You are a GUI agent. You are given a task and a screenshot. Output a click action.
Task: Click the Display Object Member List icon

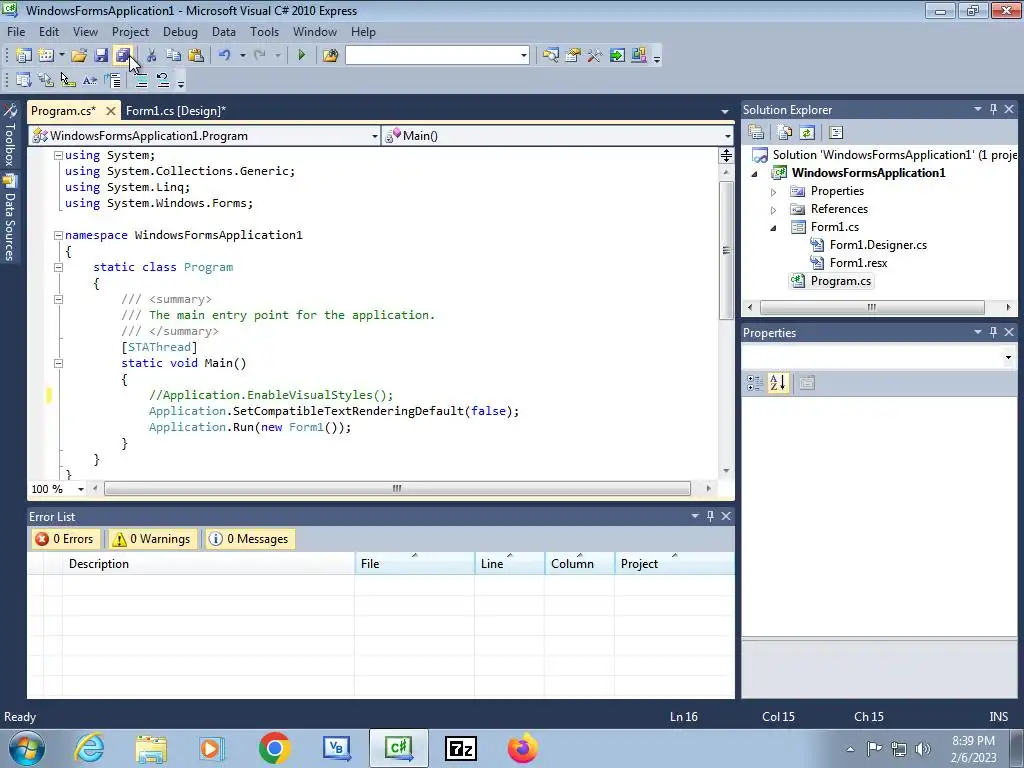point(24,80)
